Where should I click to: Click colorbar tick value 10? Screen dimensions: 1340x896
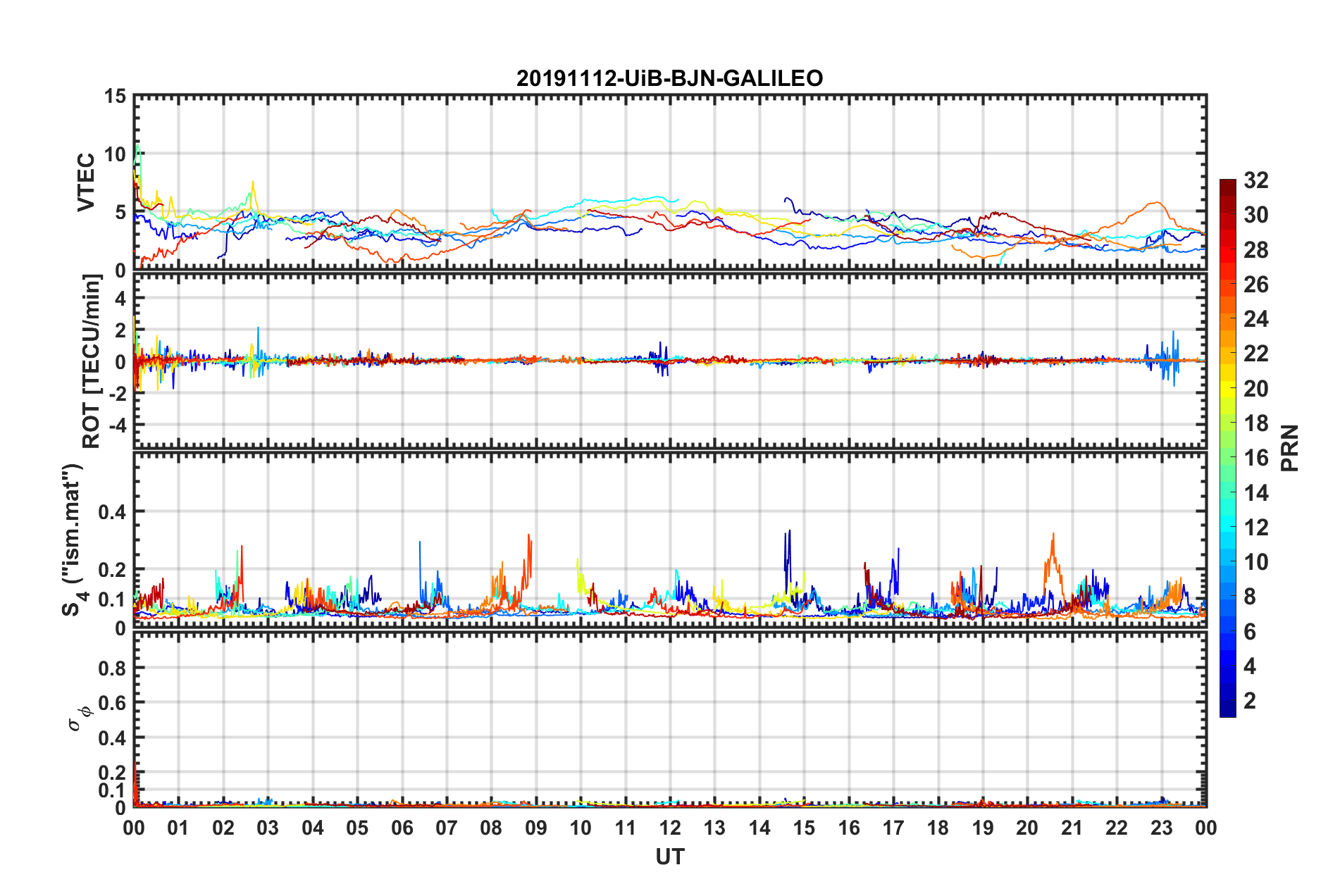[x=1255, y=562]
